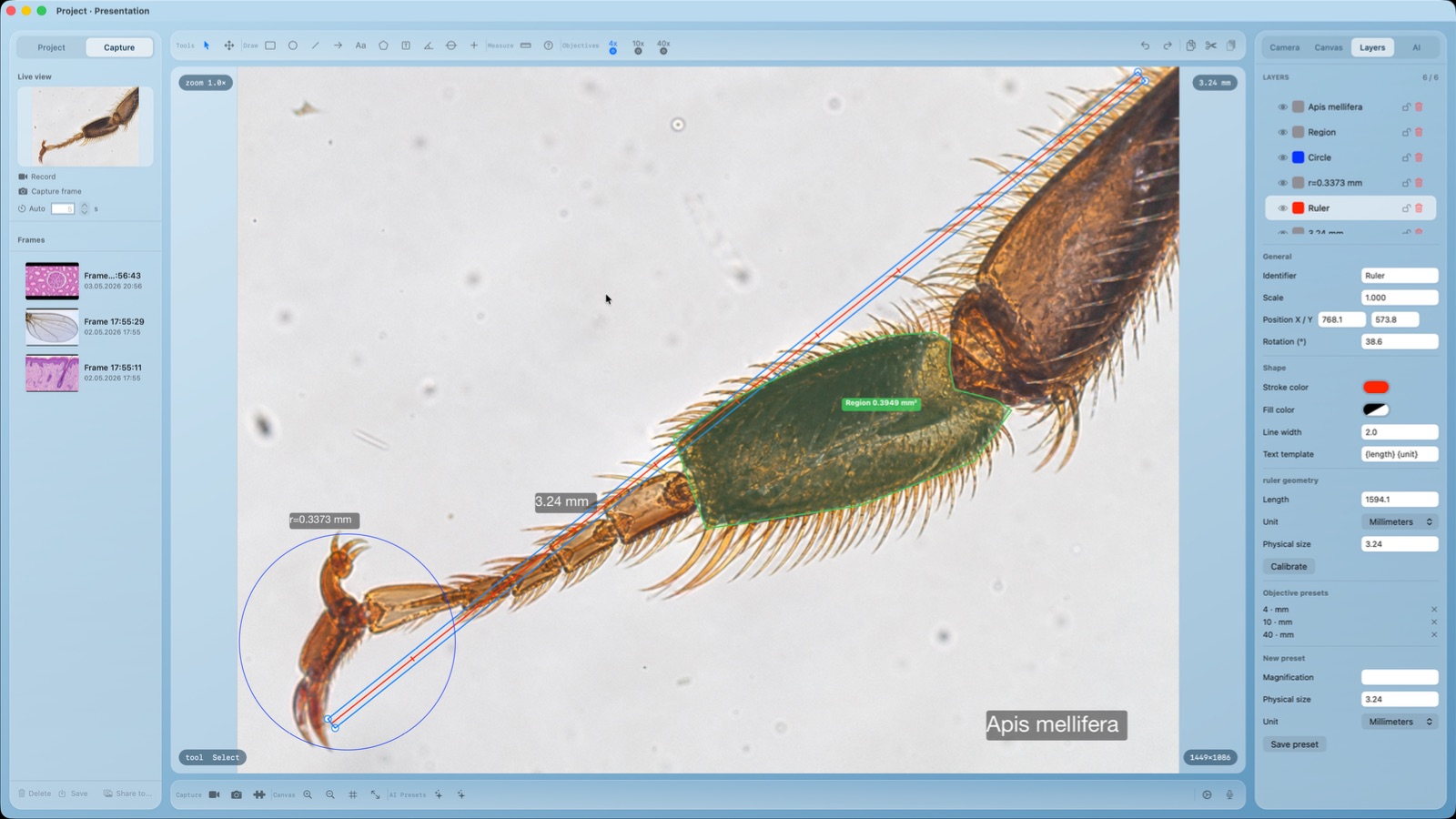Switch to the 40x objective

[x=663, y=46]
